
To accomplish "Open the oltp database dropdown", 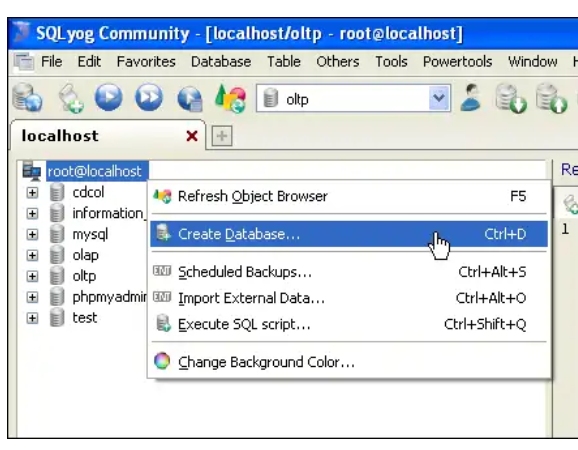I will point(439,98).
